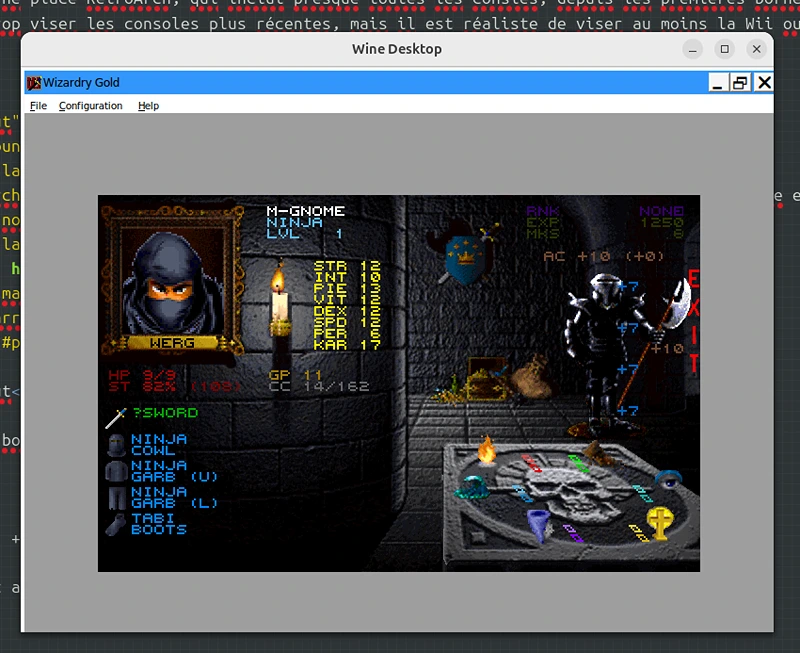The height and width of the screenshot is (653, 800).
Task: Click the ST 82% stamina text
Action: point(174,386)
